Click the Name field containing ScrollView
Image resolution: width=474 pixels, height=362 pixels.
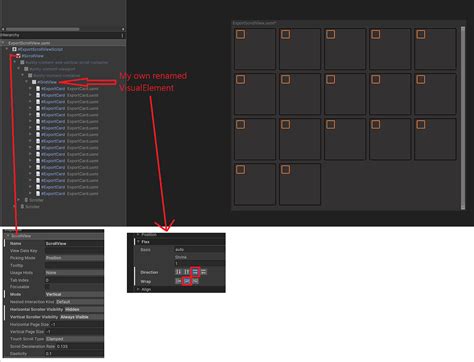pyautogui.click(x=74, y=243)
